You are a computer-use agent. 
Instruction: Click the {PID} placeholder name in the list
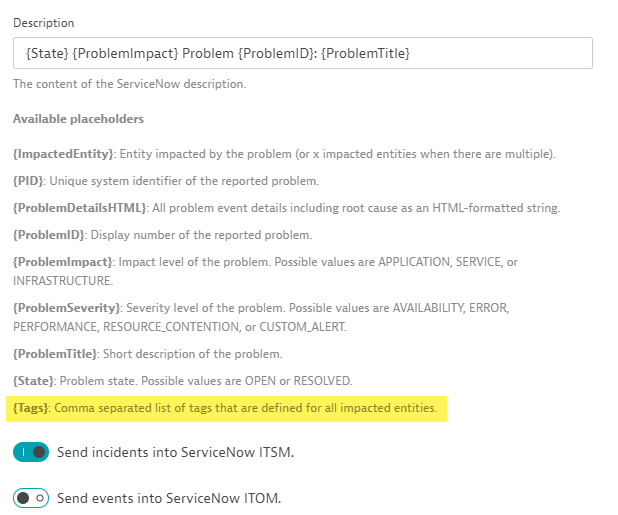pyautogui.click(x=29, y=181)
